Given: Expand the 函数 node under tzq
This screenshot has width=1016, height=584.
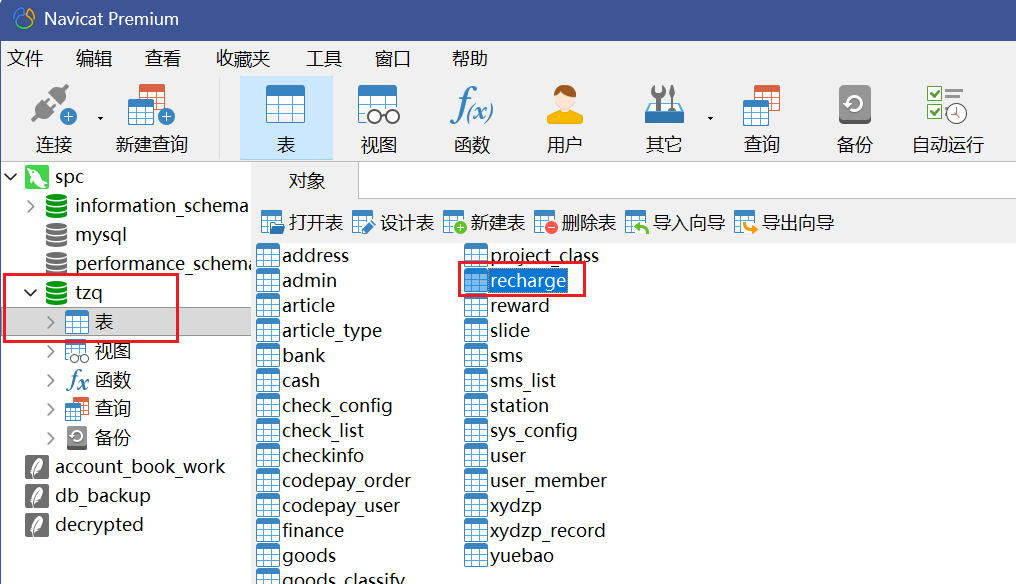Looking at the screenshot, I should tap(51, 381).
